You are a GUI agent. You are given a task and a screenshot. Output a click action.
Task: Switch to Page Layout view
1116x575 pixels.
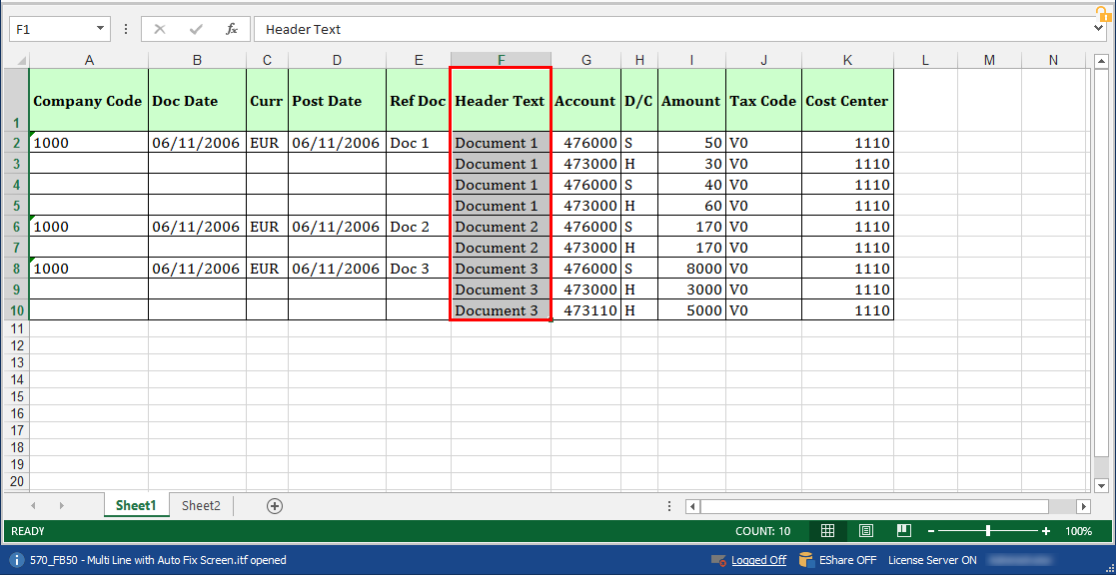[x=866, y=531]
